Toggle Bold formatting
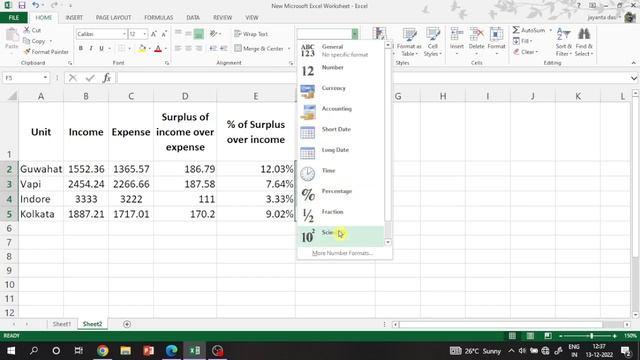Viewport: 640px width, 360px height. (81, 49)
